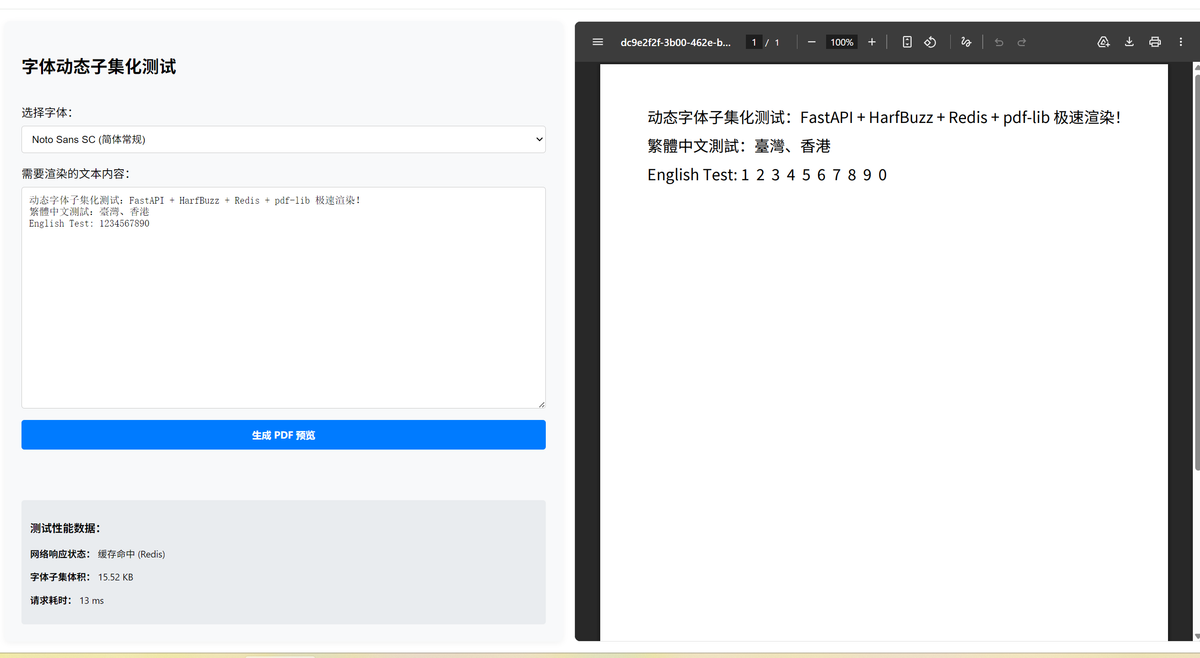Rotate the PDF counterclockwise
Viewport: 1200px width, 658px height.
[930, 42]
